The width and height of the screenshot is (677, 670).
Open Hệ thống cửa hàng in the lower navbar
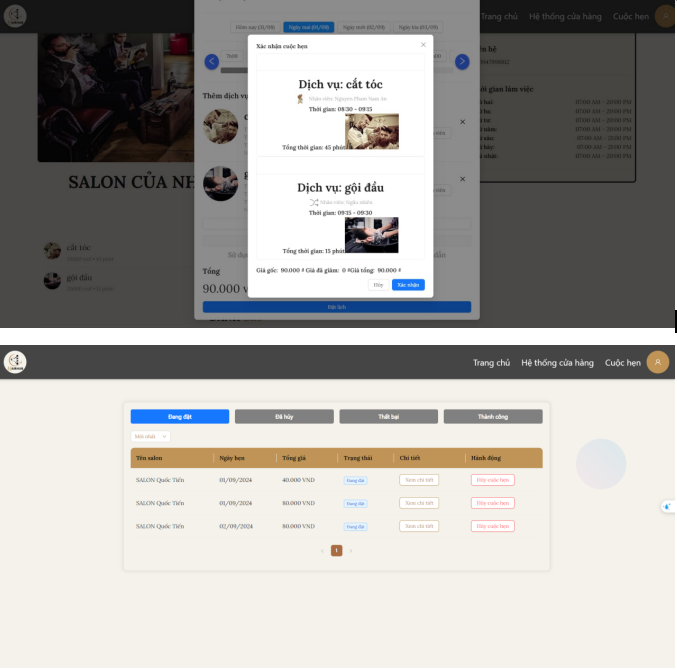(557, 363)
